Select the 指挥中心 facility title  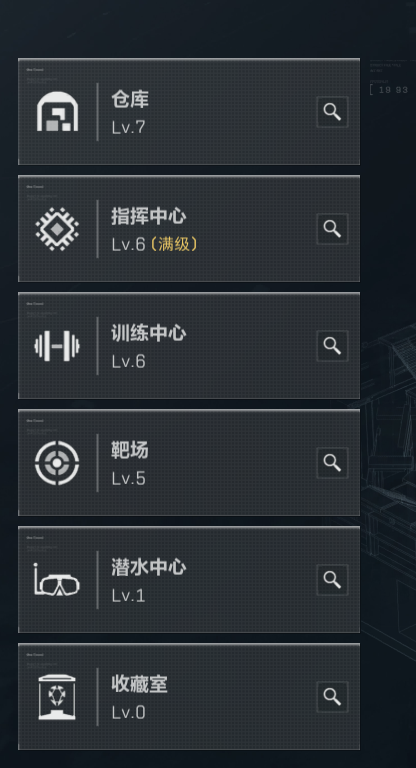tap(148, 216)
